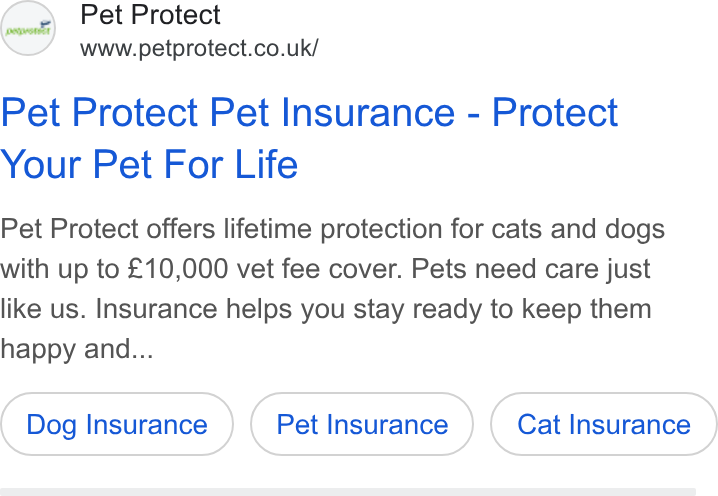Click the Pet Protect site name
718x496 pixels.
150,15
